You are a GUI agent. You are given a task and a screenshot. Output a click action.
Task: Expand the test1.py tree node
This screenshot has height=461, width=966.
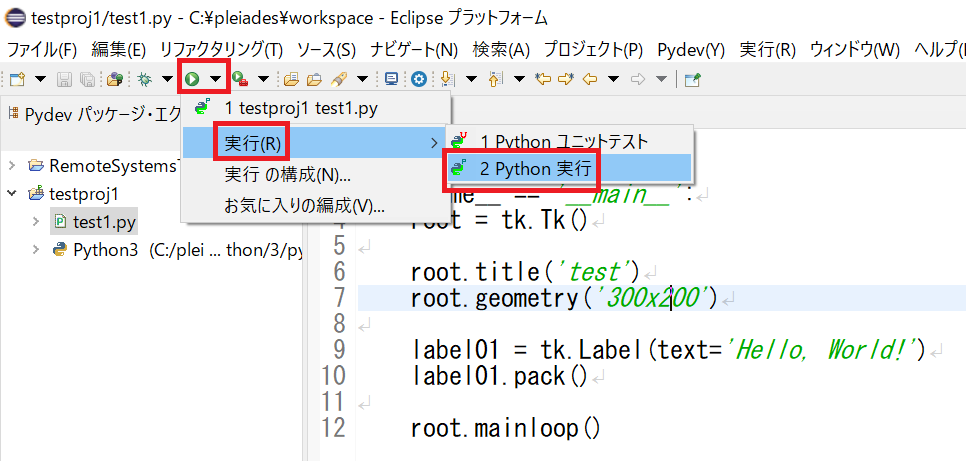pos(36,221)
